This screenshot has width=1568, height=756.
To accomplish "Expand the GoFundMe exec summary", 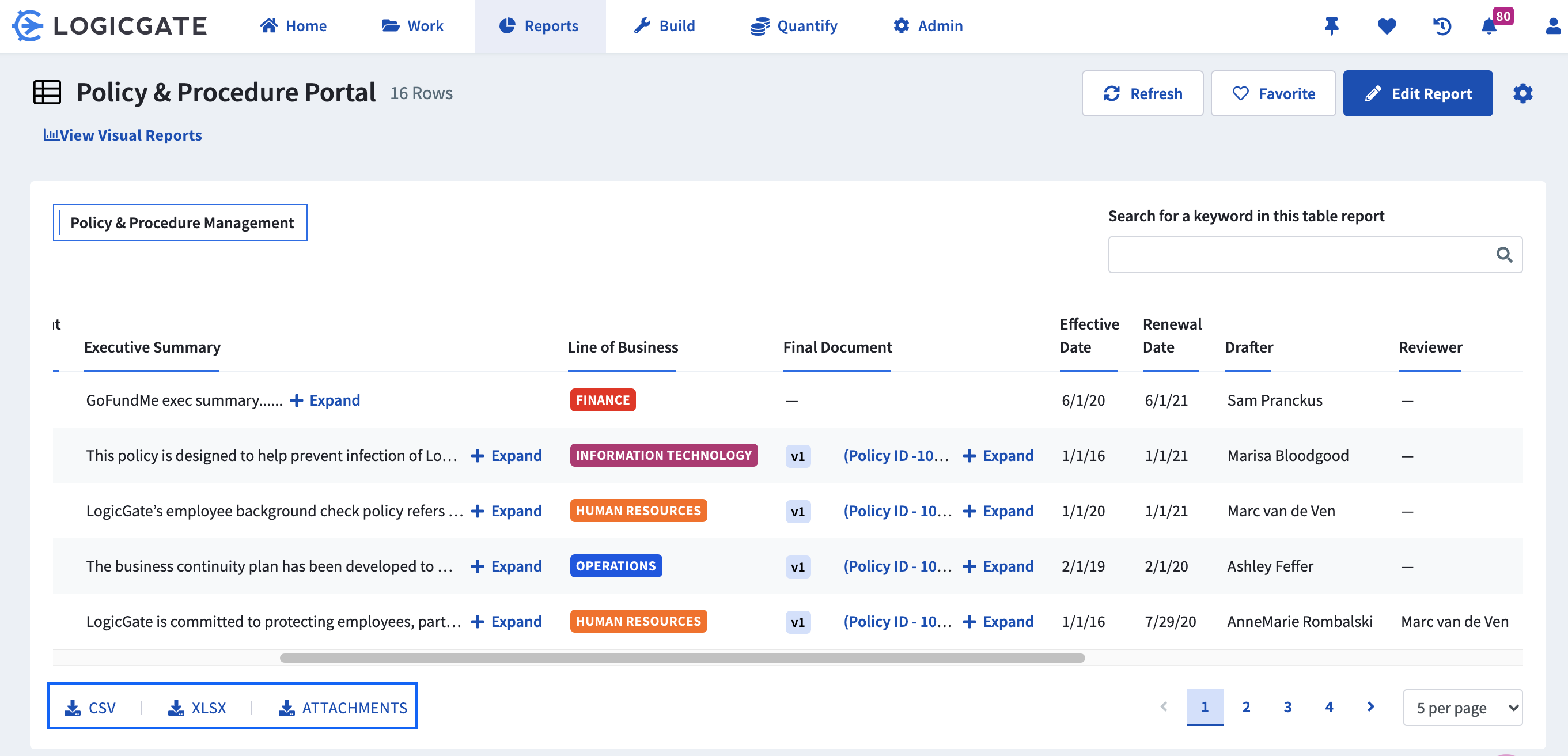I will coord(325,400).
